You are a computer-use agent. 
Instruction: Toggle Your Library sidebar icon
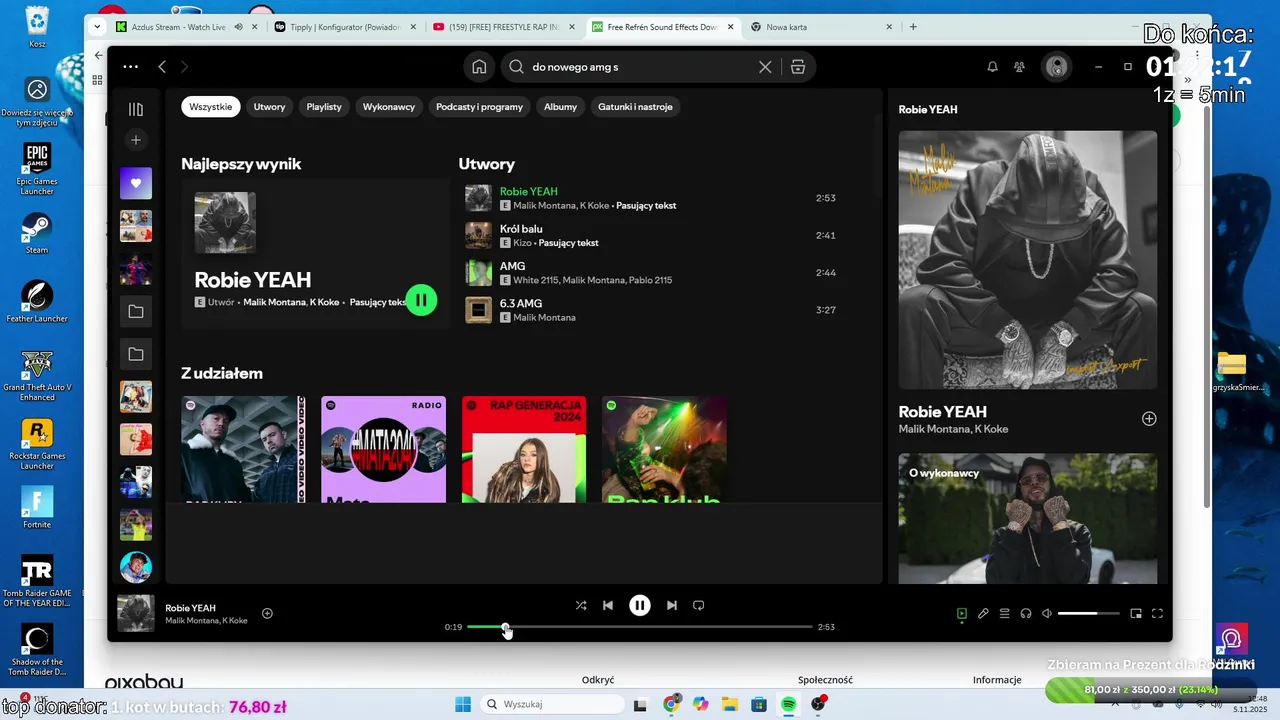pos(136,109)
